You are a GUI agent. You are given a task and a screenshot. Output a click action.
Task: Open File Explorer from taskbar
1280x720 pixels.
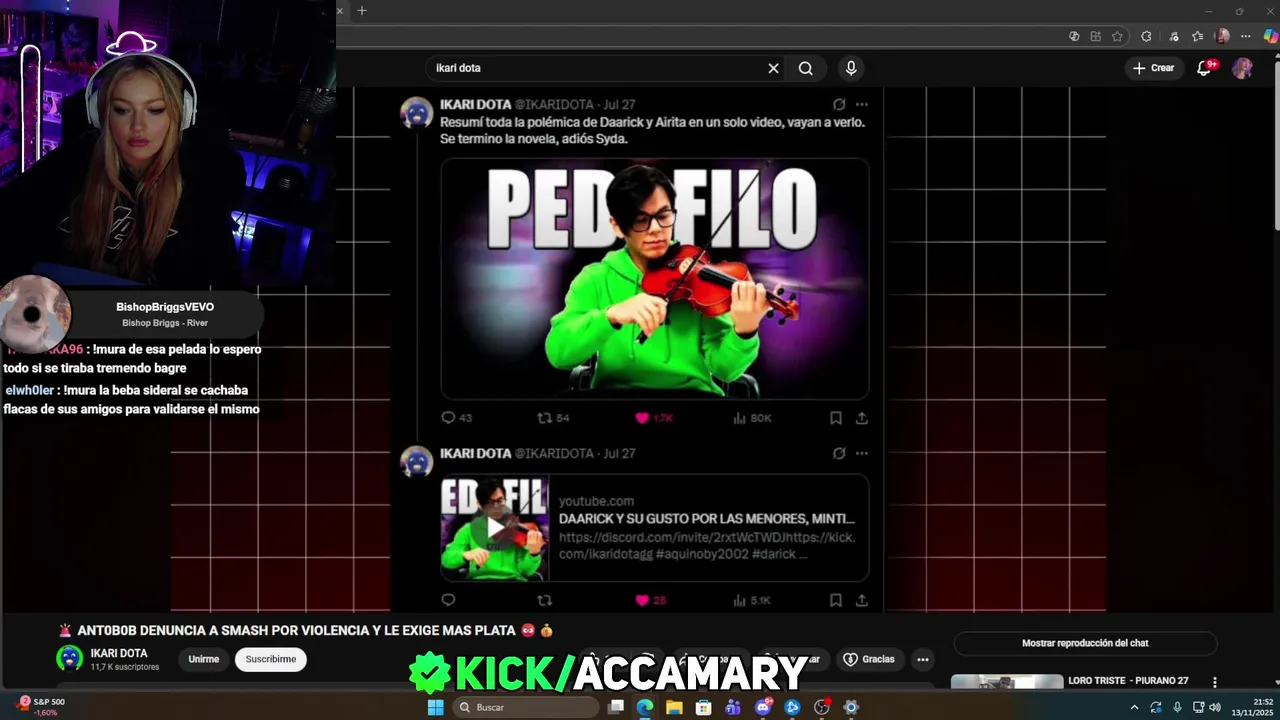(674, 707)
